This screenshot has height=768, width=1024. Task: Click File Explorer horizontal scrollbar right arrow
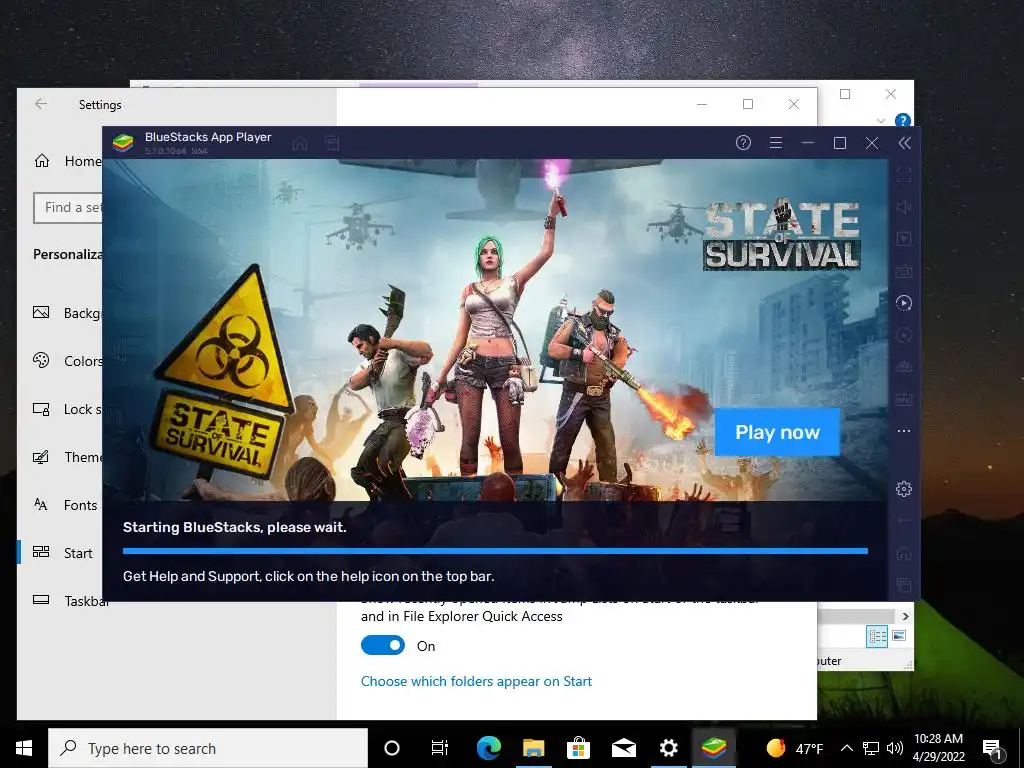point(905,616)
